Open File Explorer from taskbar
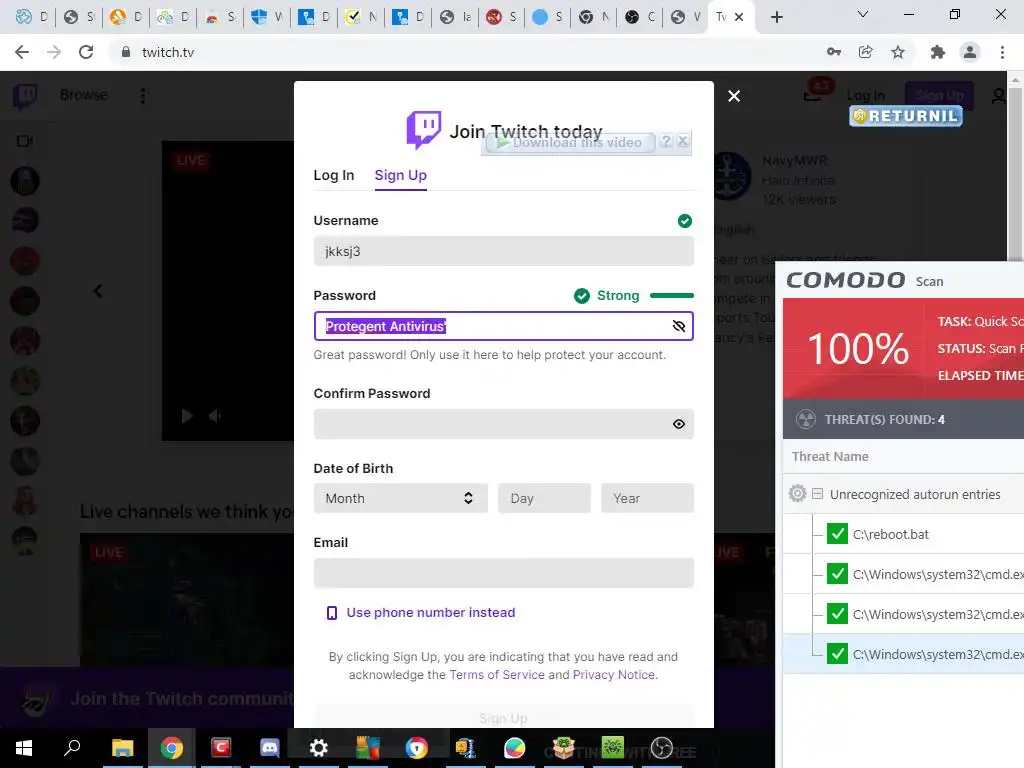This screenshot has width=1024, height=768. pos(122,748)
